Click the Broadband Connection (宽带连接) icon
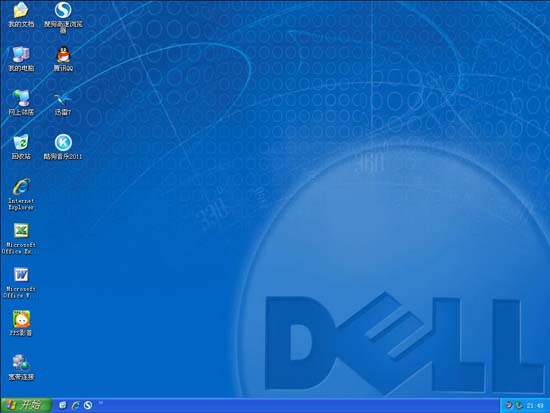The width and height of the screenshot is (550, 413). click(21, 363)
